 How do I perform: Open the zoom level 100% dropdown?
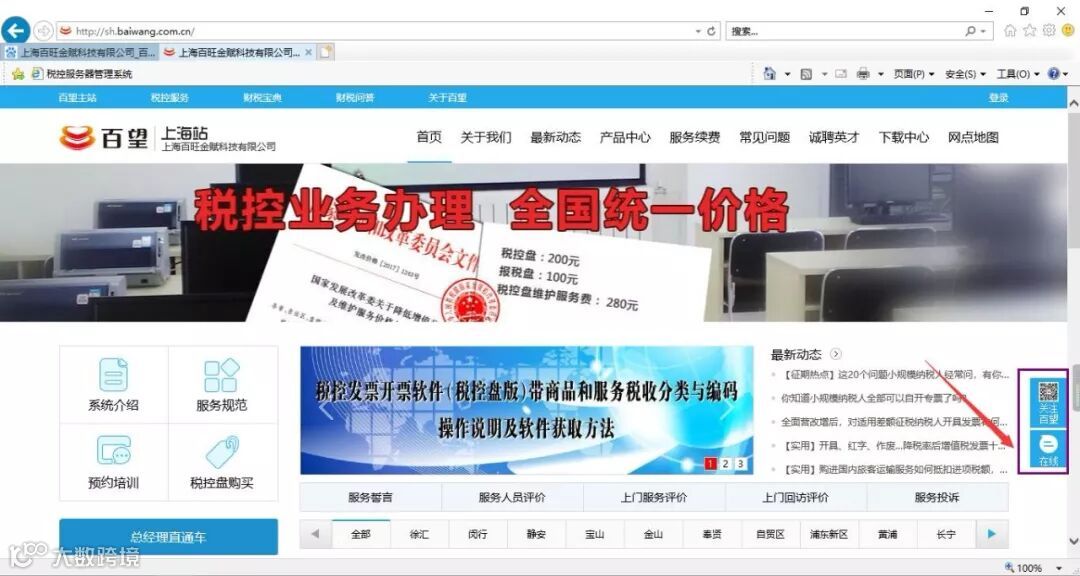coord(1059,568)
